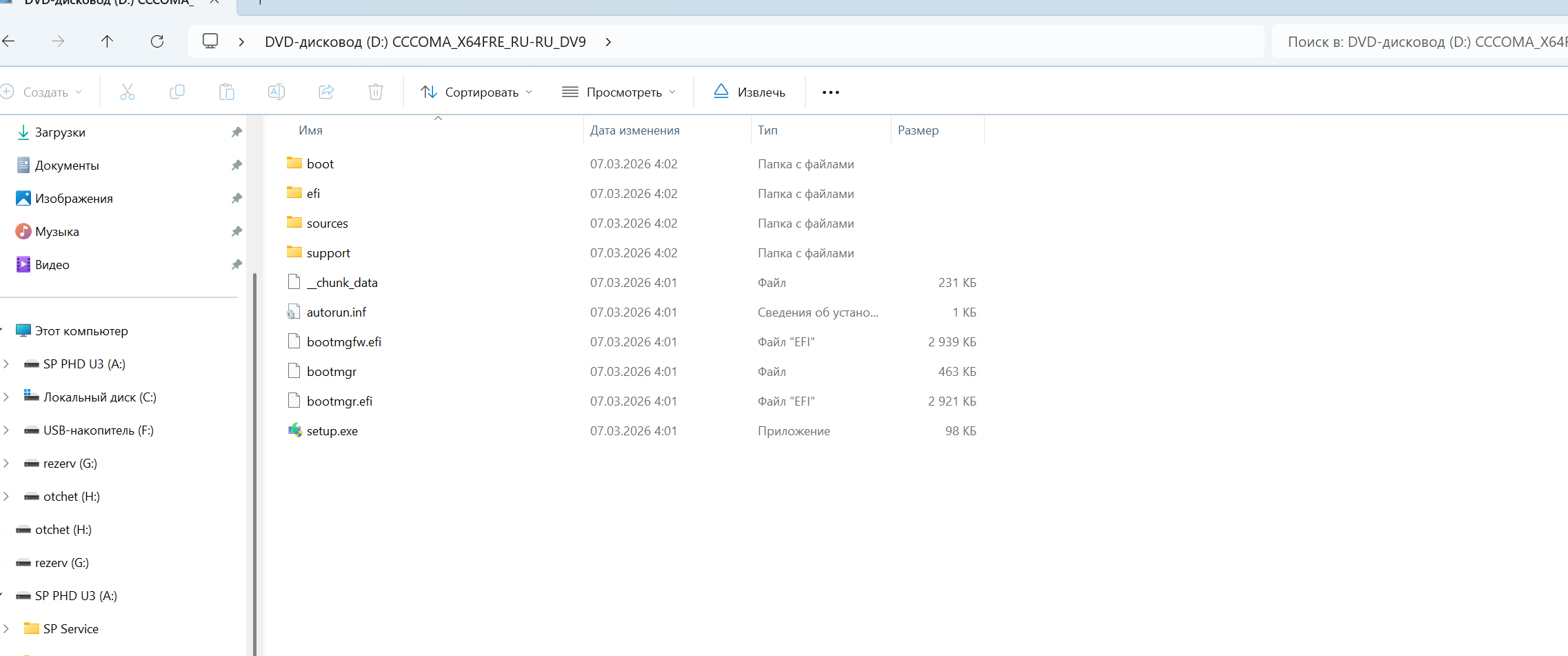The height and width of the screenshot is (656, 1568).
Task: Click the Извлечь eject button
Action: coord(750,92)
